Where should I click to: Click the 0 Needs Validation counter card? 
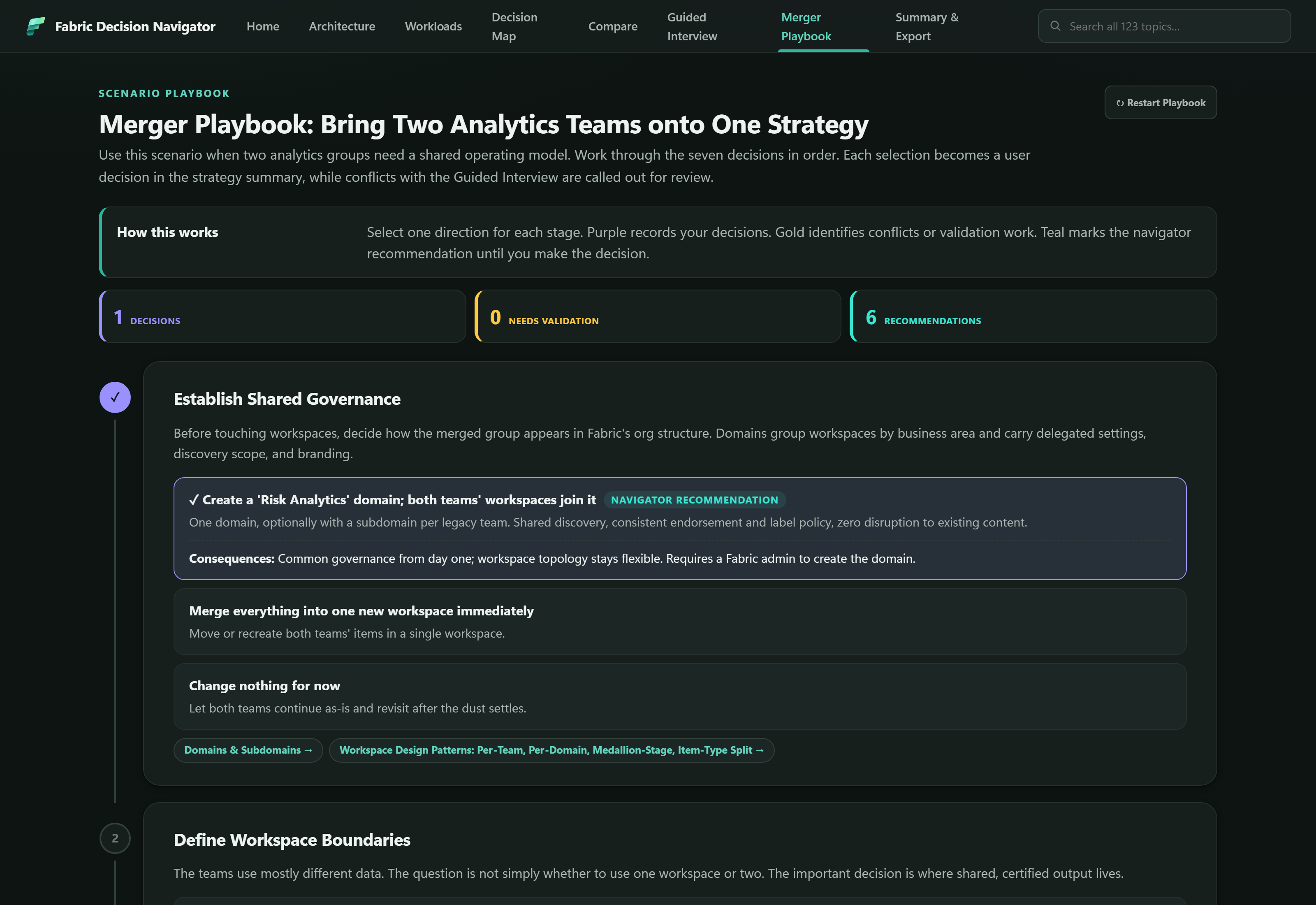click(658, 316)
